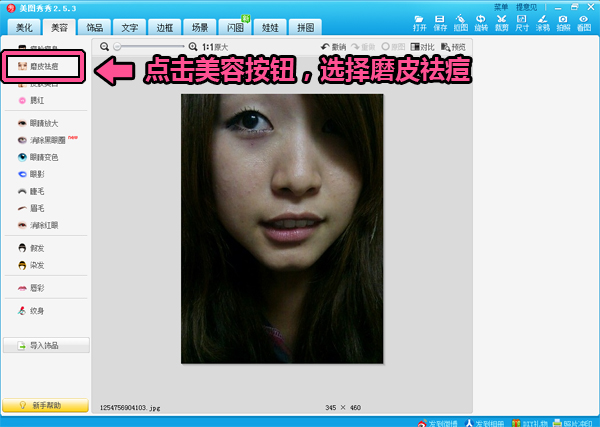Image resolution: width=600 pixels, height=427 pixels.
Task: Click the portrait photo on canvas
Action: 281,228
